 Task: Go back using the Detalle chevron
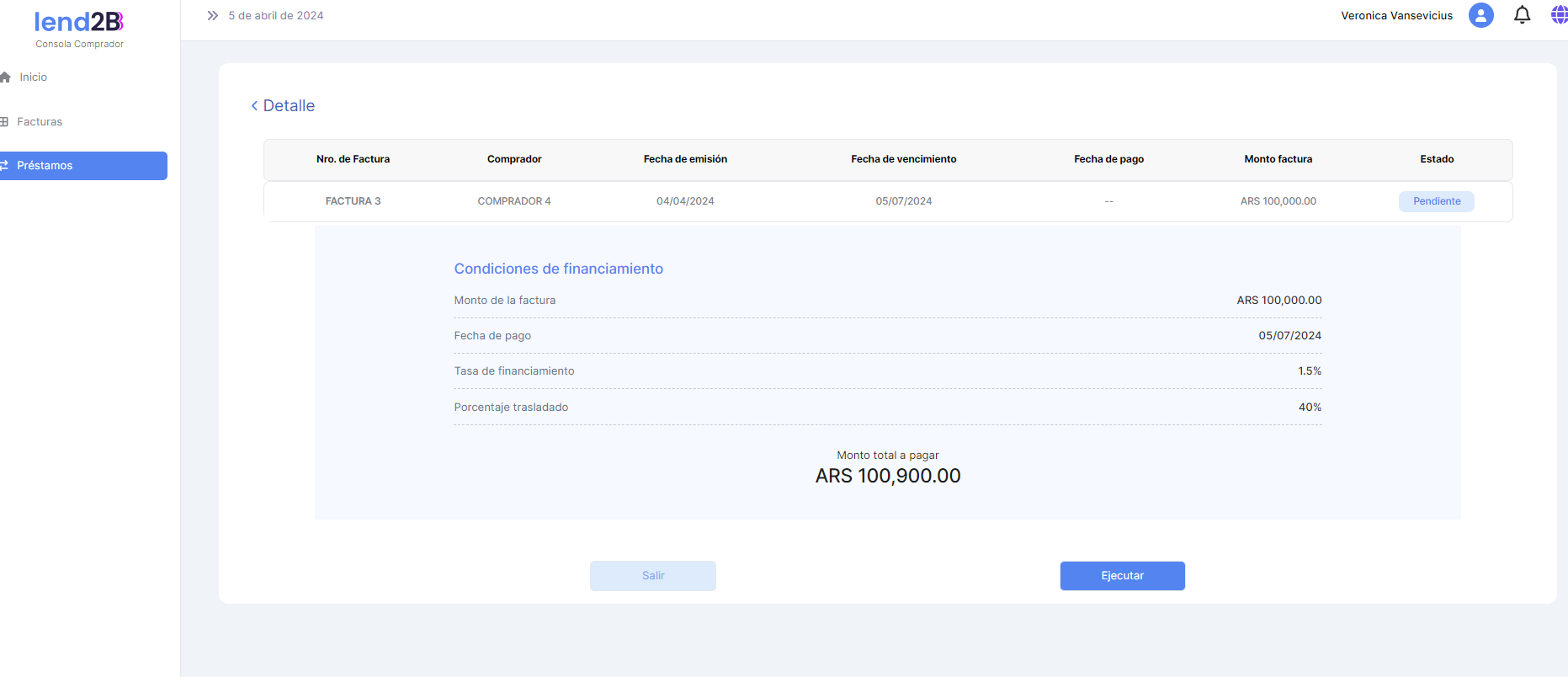[x=254, y=106]
